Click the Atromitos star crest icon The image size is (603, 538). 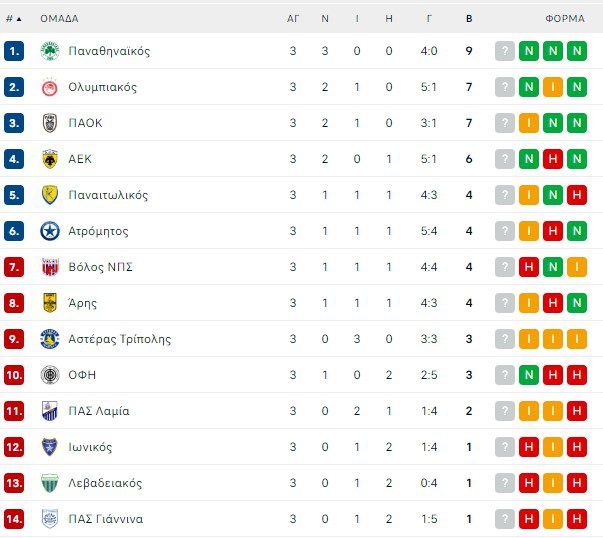click(49, 231)
